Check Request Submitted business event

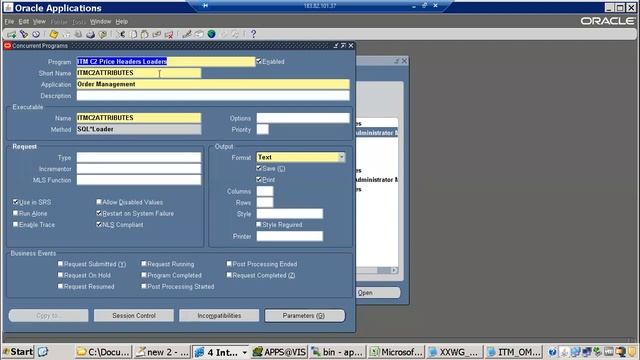pyautogui.click(x=60, y=264)
